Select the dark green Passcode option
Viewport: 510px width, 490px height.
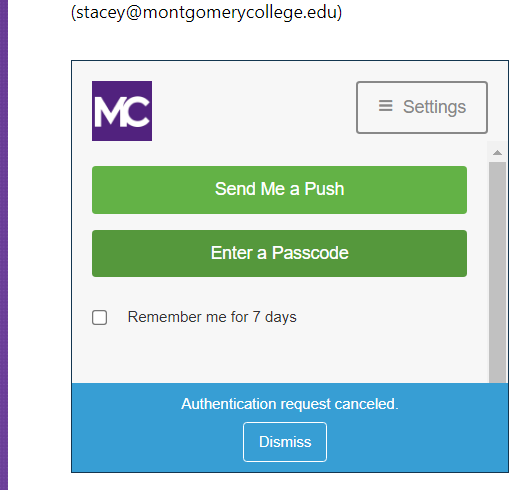click(279, 253)
